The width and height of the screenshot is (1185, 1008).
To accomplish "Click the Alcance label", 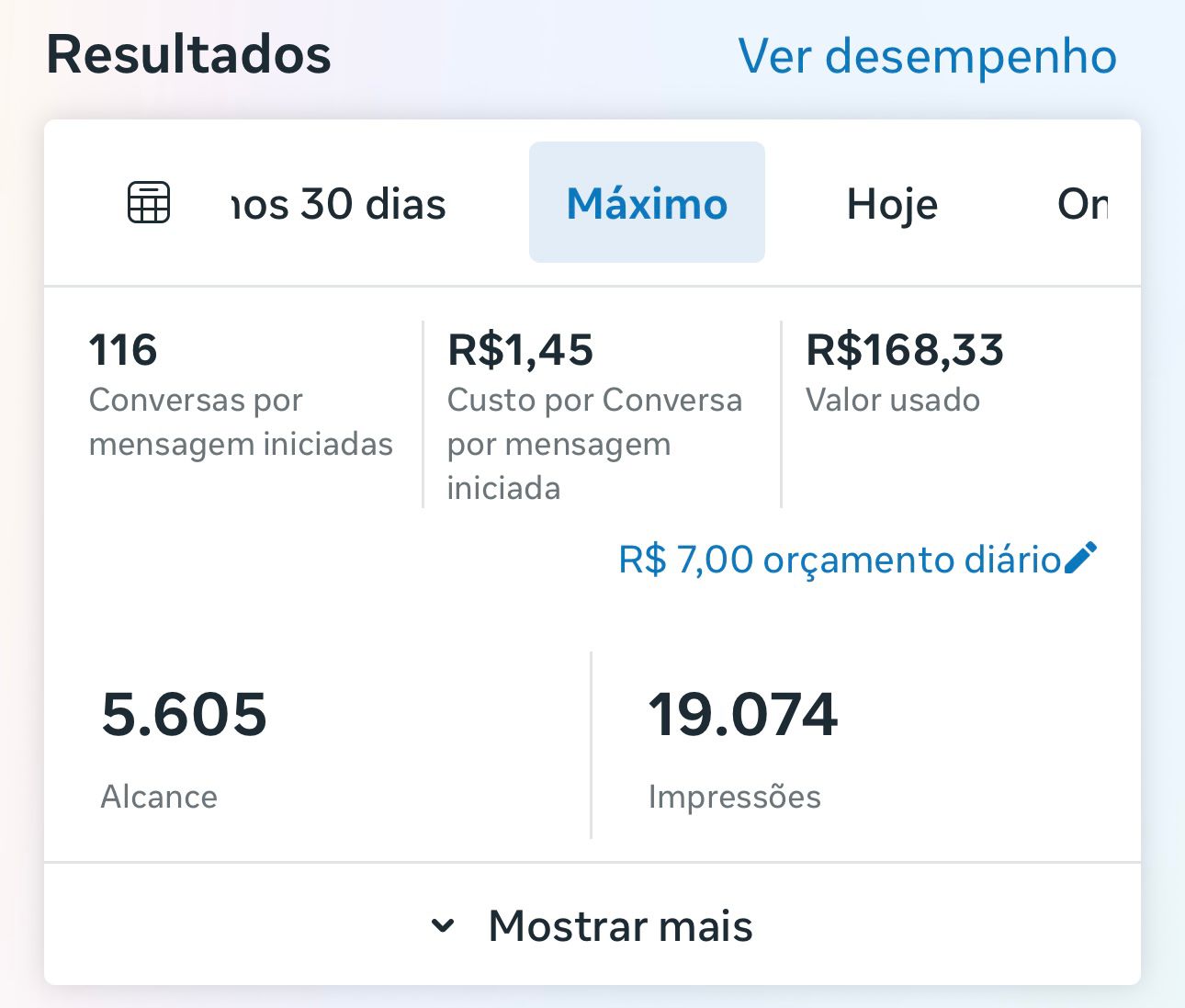I will click(159, 797).
